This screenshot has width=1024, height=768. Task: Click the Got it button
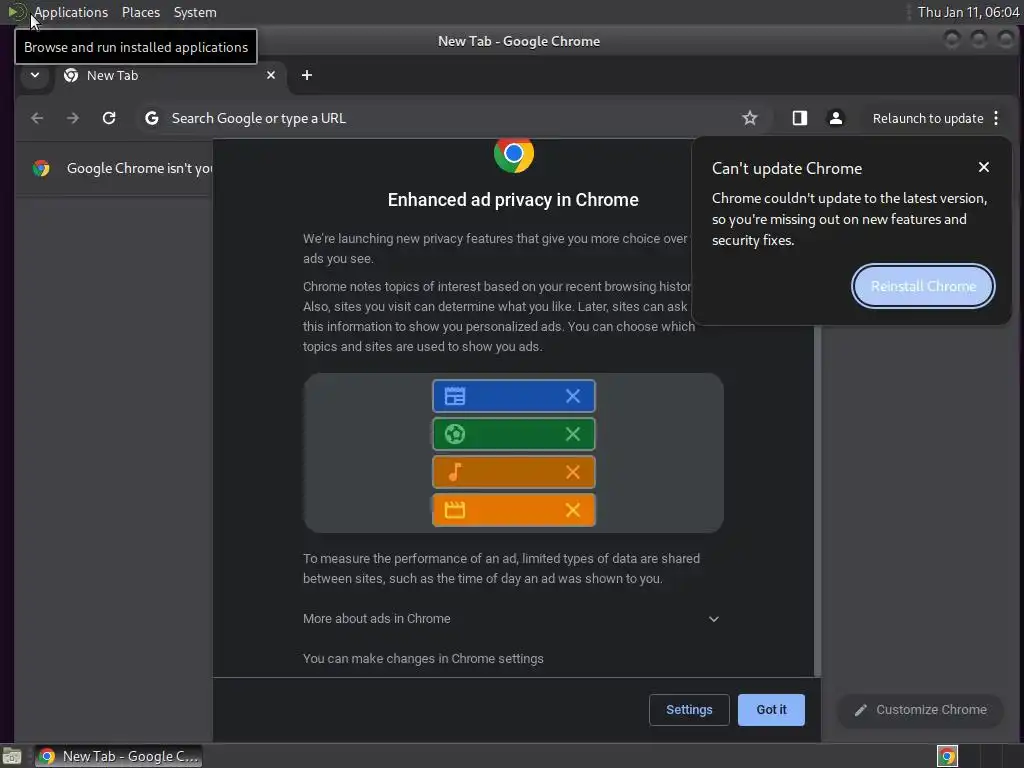[x=771, y=709]
